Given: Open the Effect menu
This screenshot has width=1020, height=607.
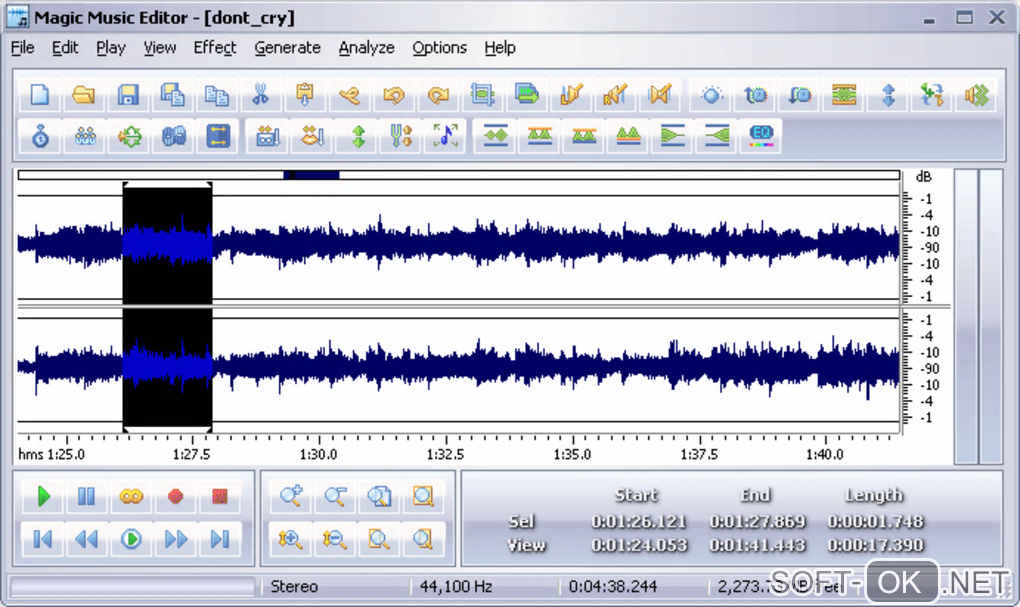Looking at the screenshot, I should (215, 47).
